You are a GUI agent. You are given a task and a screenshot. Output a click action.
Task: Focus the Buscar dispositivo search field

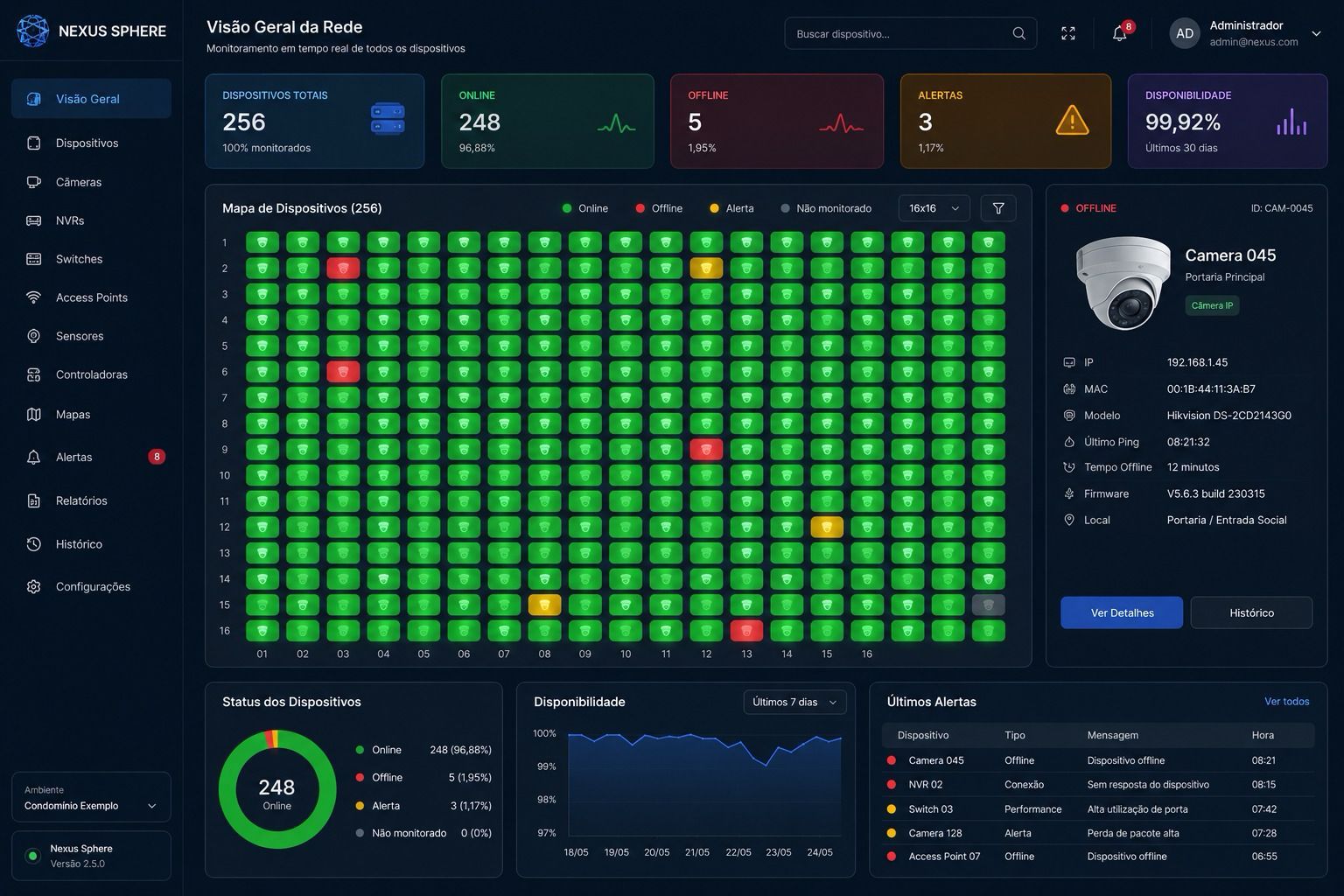(910, 33)
